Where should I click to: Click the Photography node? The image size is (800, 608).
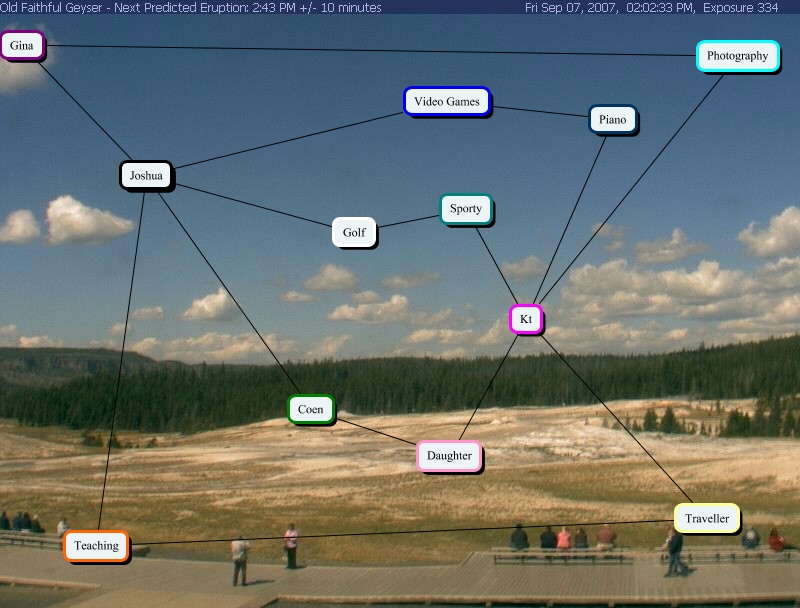click(x=737, y=56)
